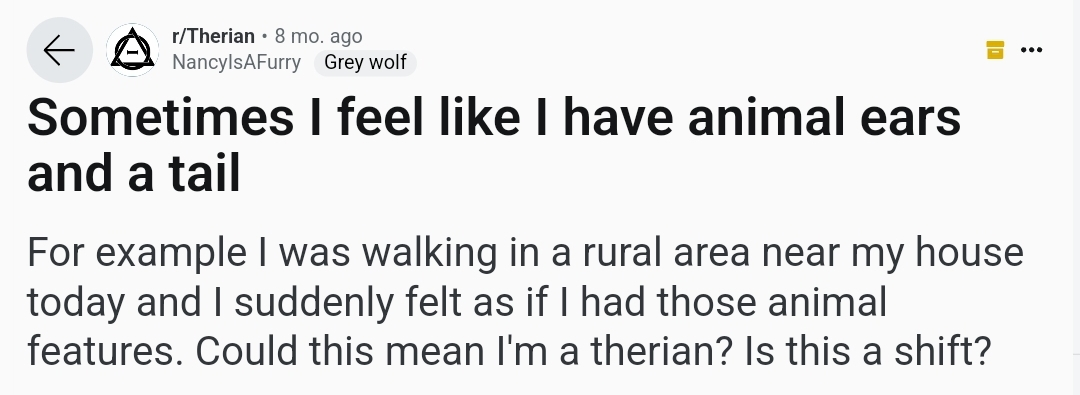Click the body line starting 'For example I'
Viewport: 1080px width, 395px height.
[526, 253]
